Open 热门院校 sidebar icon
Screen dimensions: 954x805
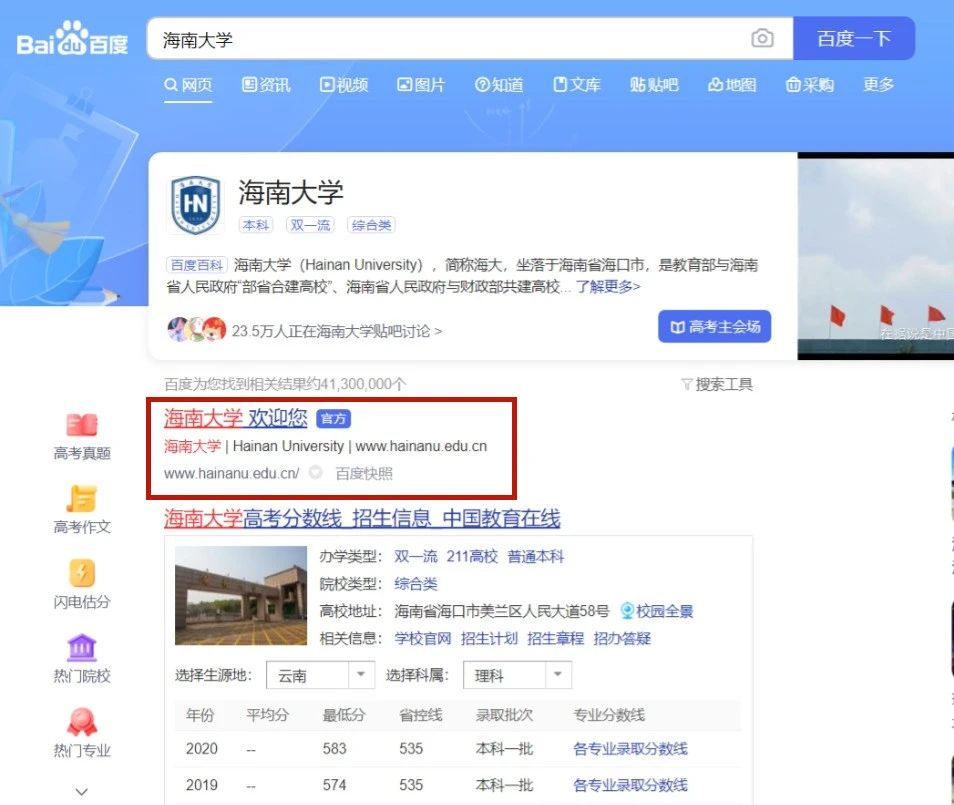82,647
